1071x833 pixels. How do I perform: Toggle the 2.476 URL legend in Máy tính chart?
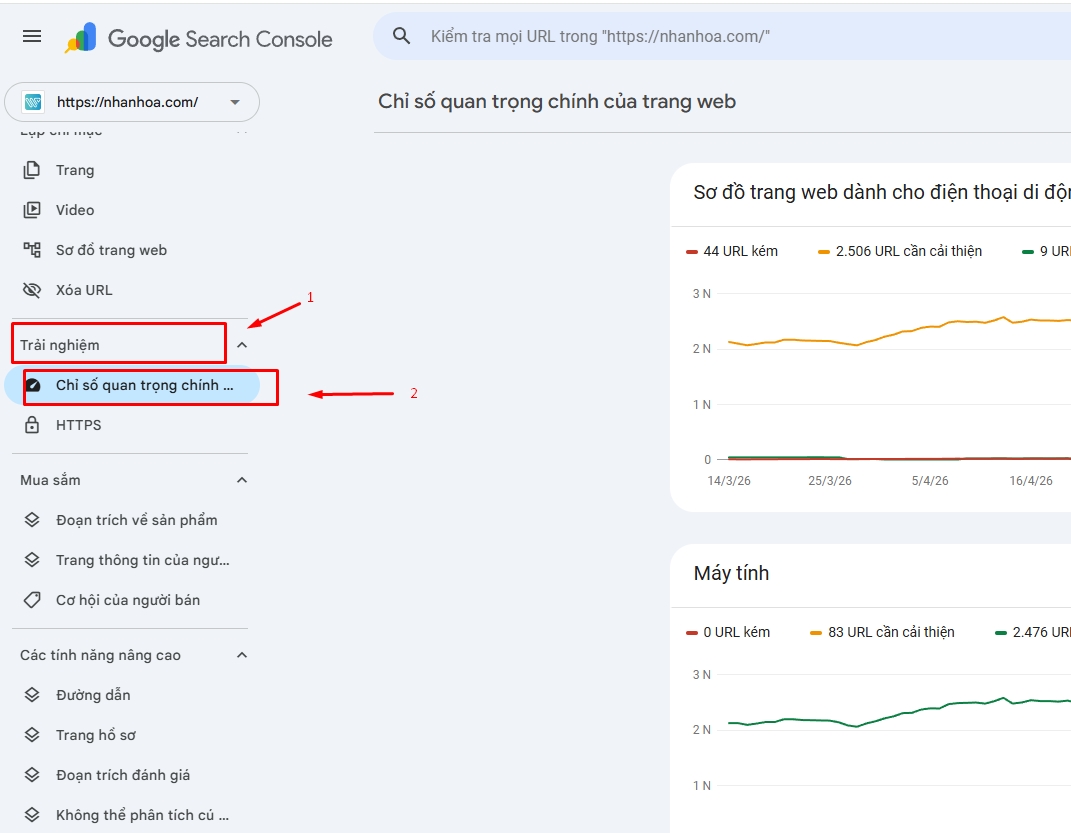[1033, 632]
